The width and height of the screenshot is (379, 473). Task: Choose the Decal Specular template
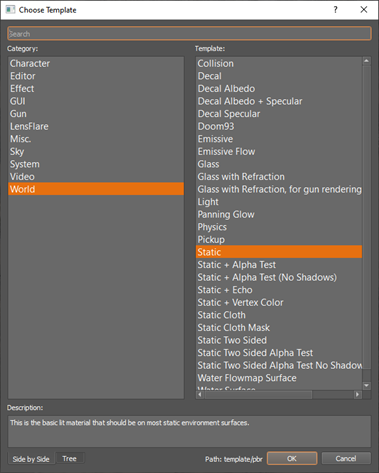(x=279, y=114)
